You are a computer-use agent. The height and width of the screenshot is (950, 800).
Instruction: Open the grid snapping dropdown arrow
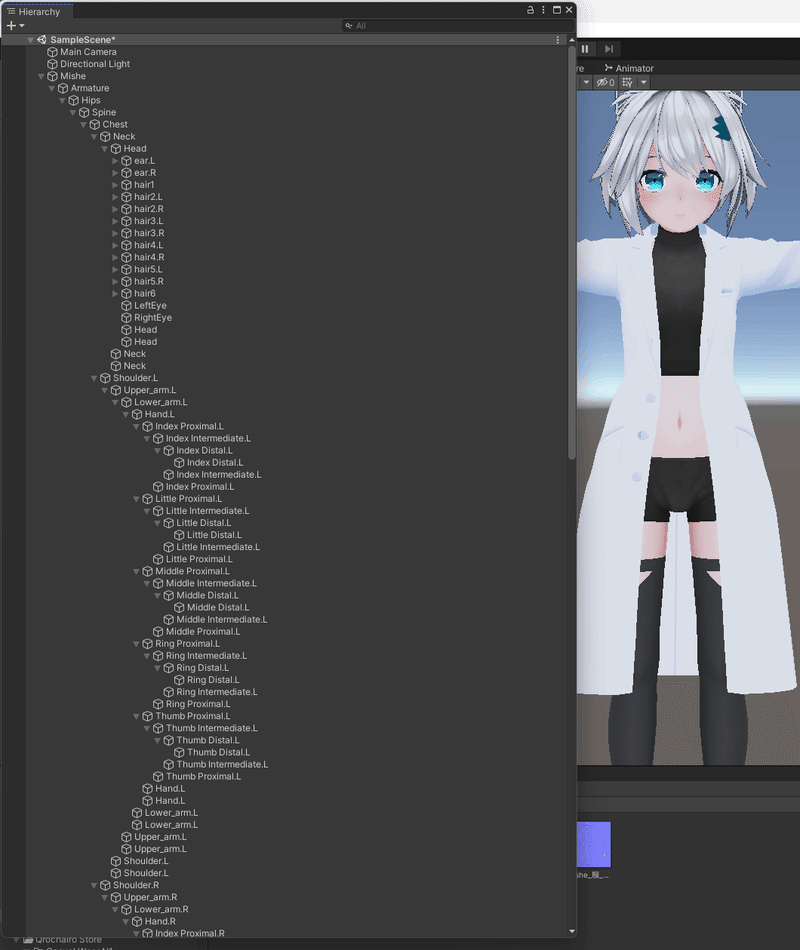tap(642, 83)
